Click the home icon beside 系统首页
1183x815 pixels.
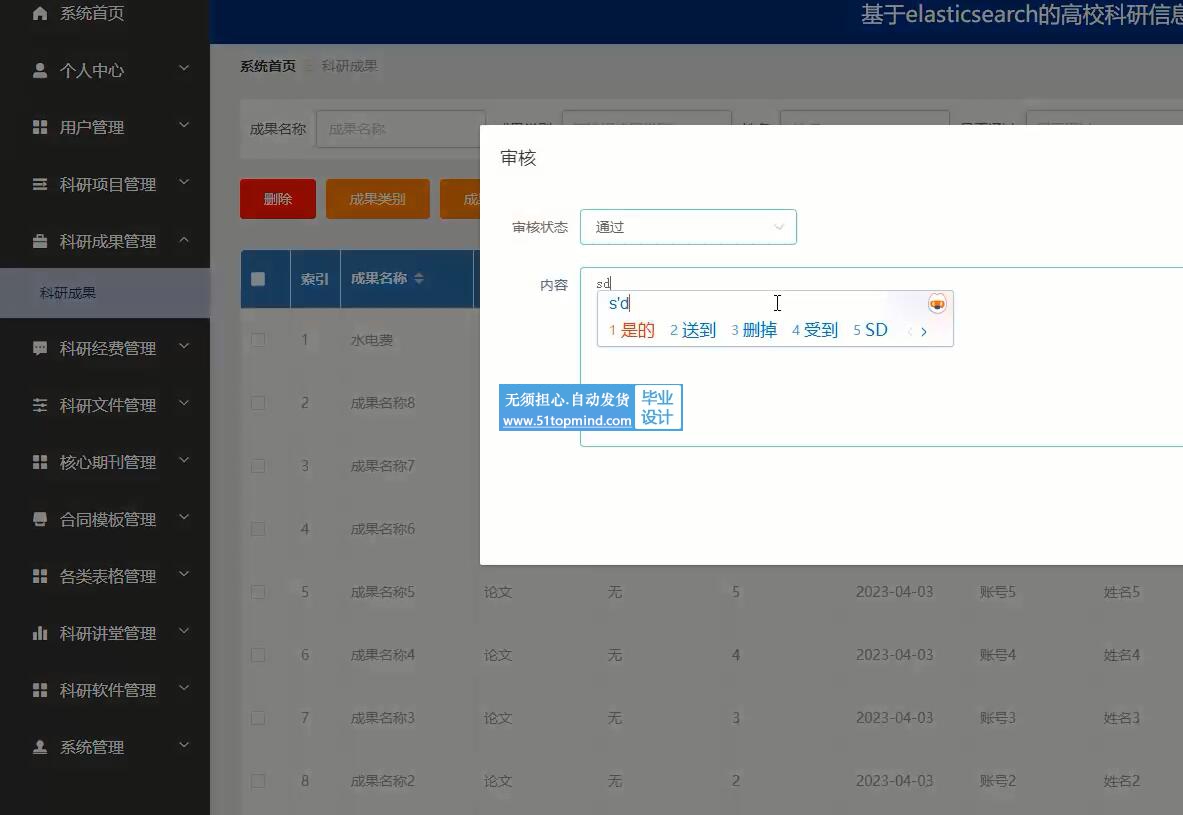coord(40,13)
